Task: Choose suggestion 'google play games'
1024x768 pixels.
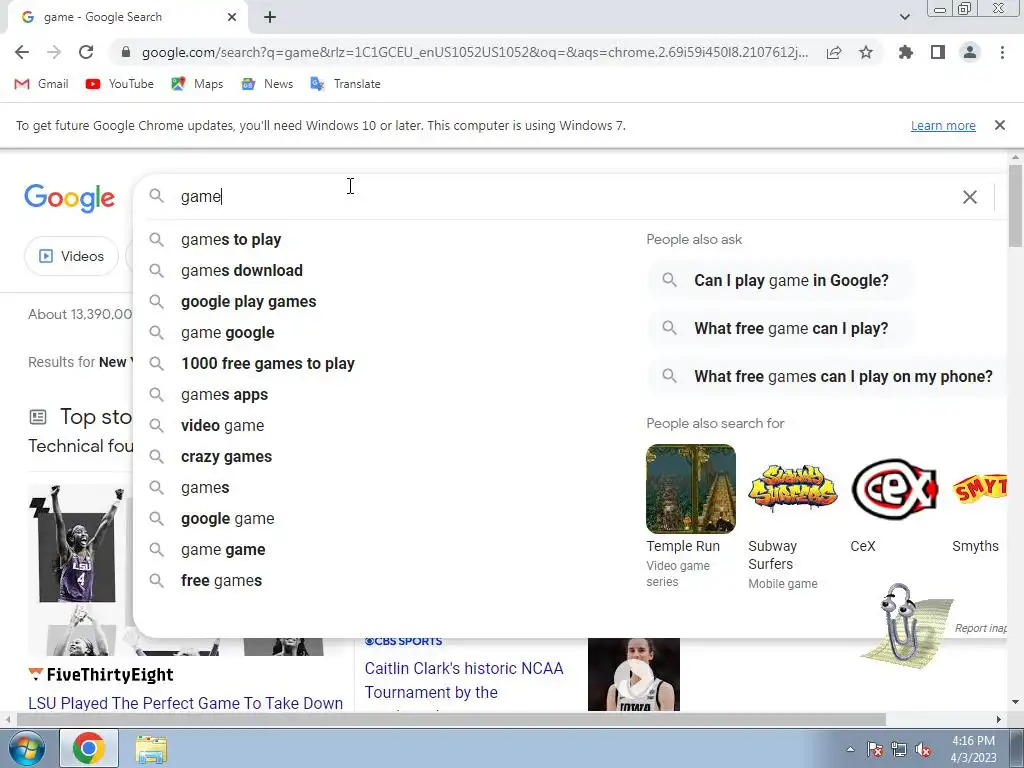Action: [248, 302]
